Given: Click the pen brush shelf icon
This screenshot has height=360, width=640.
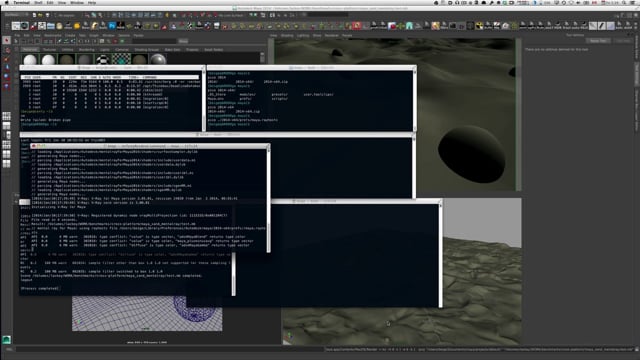Looking at the screenshot, I should [x=602, y=26].
